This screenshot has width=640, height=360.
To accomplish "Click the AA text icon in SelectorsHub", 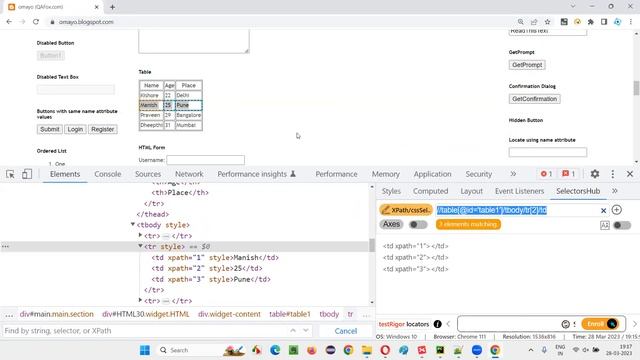I will (x=605, y=225).
